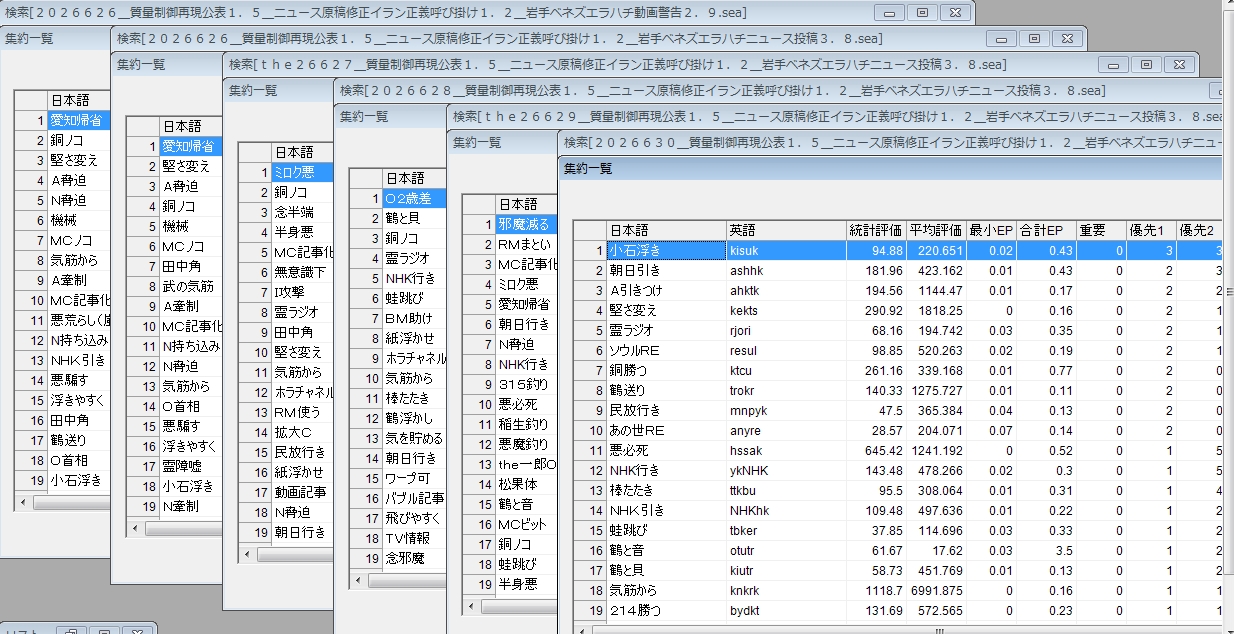Sort by the 統計評価 column header

[x=876, y=230]
